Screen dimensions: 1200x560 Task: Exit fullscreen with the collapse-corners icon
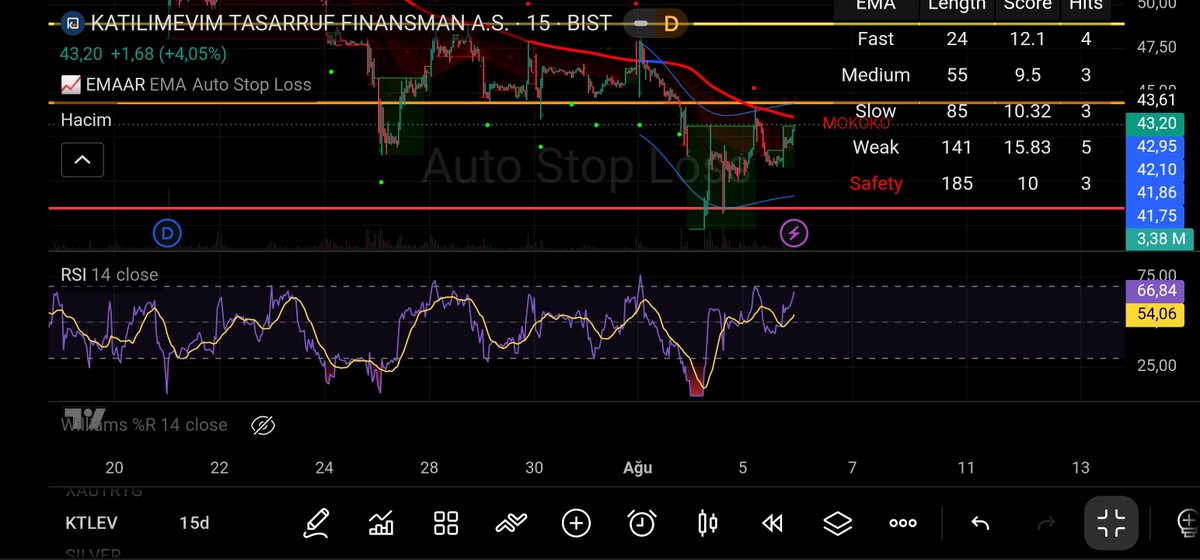pyautogui.click(x=1111, y=523)
